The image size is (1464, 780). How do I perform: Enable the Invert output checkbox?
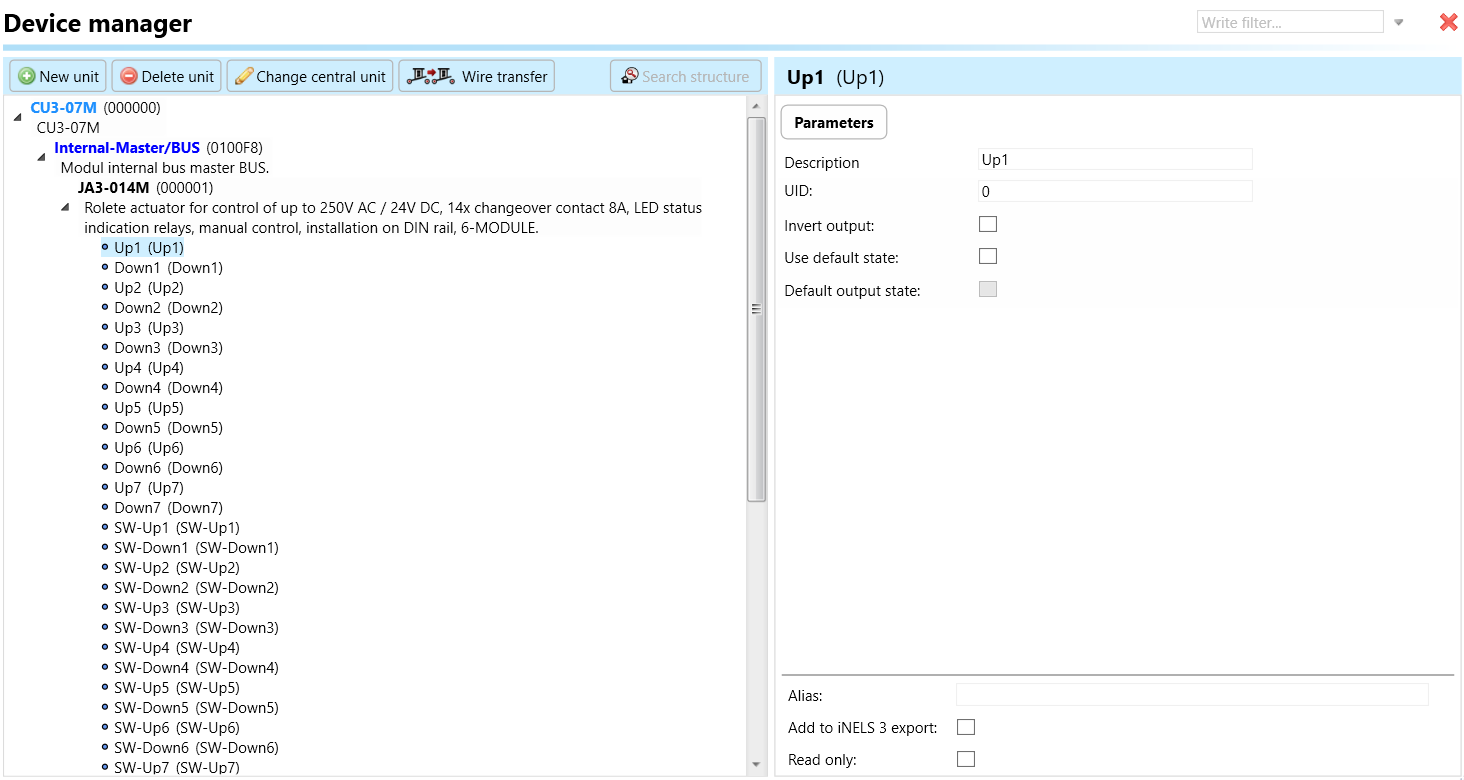coord(988,224)
